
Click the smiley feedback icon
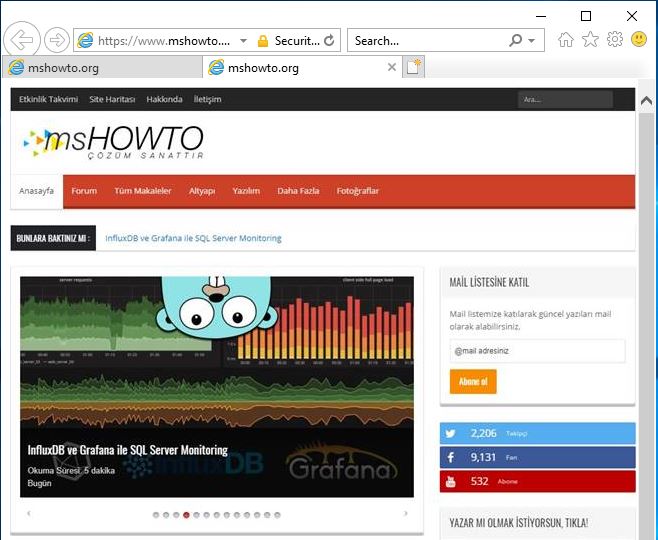click(x=639, y=39)
